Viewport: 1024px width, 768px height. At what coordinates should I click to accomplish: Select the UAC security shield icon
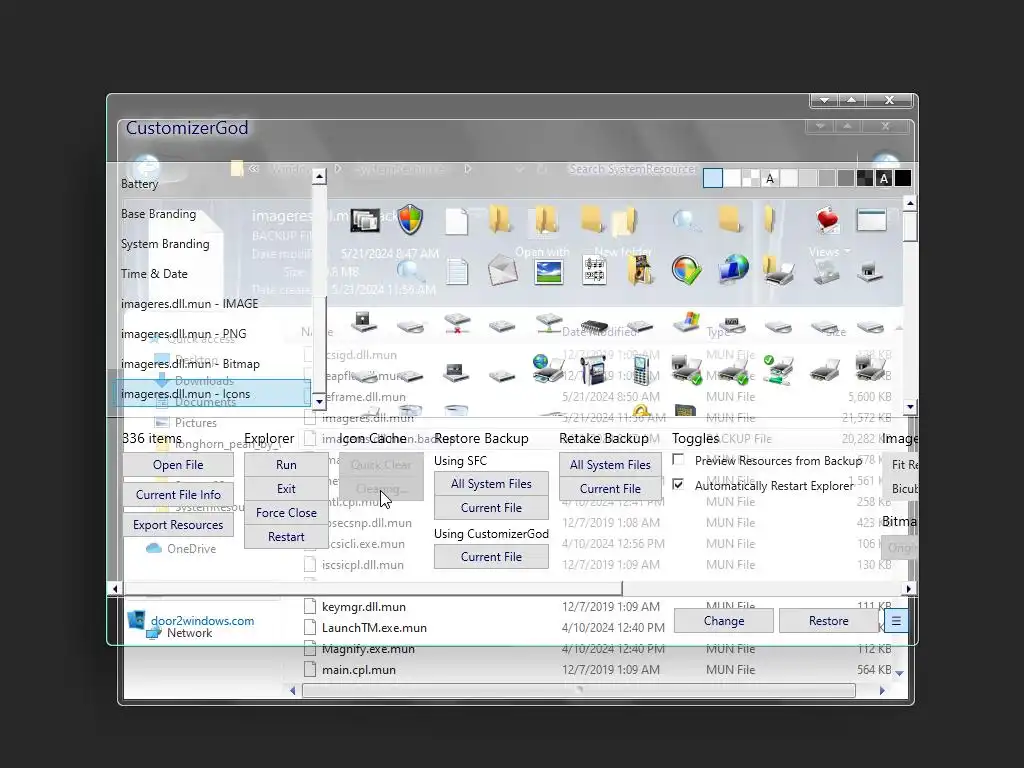coord(410,220)
